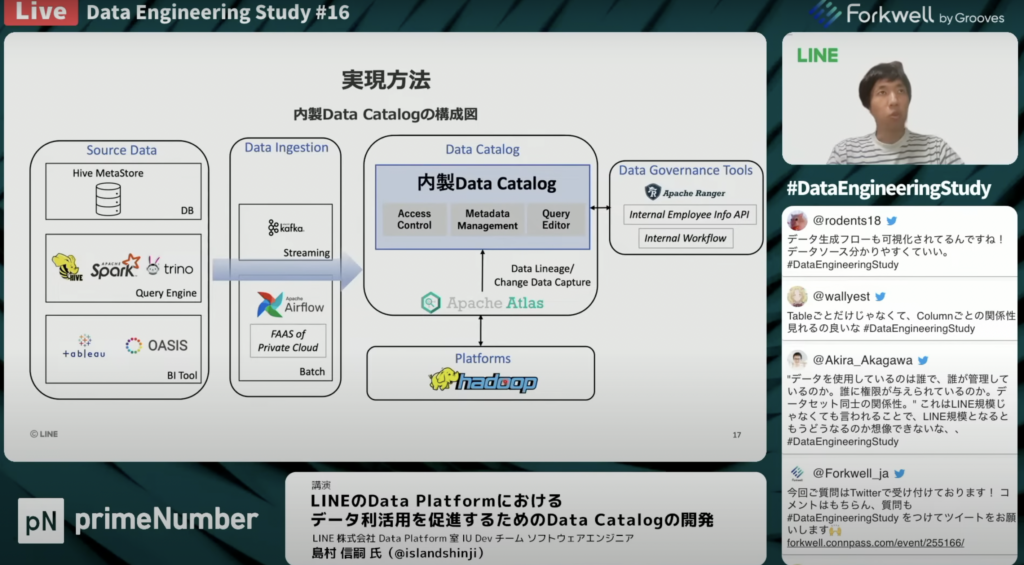Image resolution: width=1024 pixels, height=565 pixels.
Task: Click the @Akira_Akagawa profile avatar
Action: pyautogui.click(x=797, y=360)
